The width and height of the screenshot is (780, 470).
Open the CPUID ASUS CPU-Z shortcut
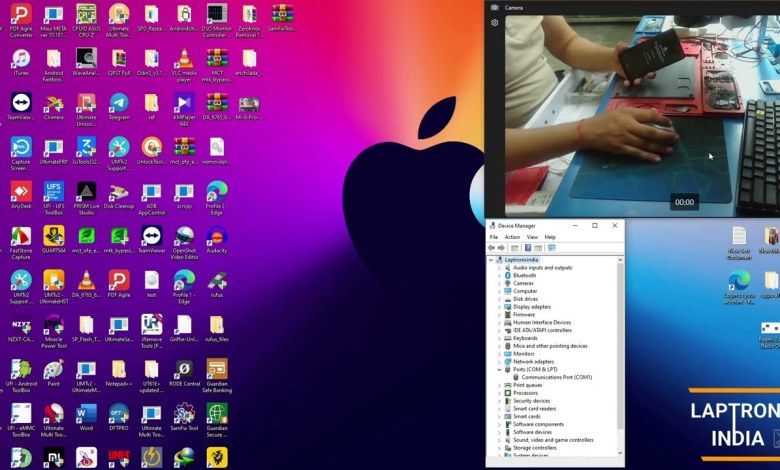[x=86, y=20]
